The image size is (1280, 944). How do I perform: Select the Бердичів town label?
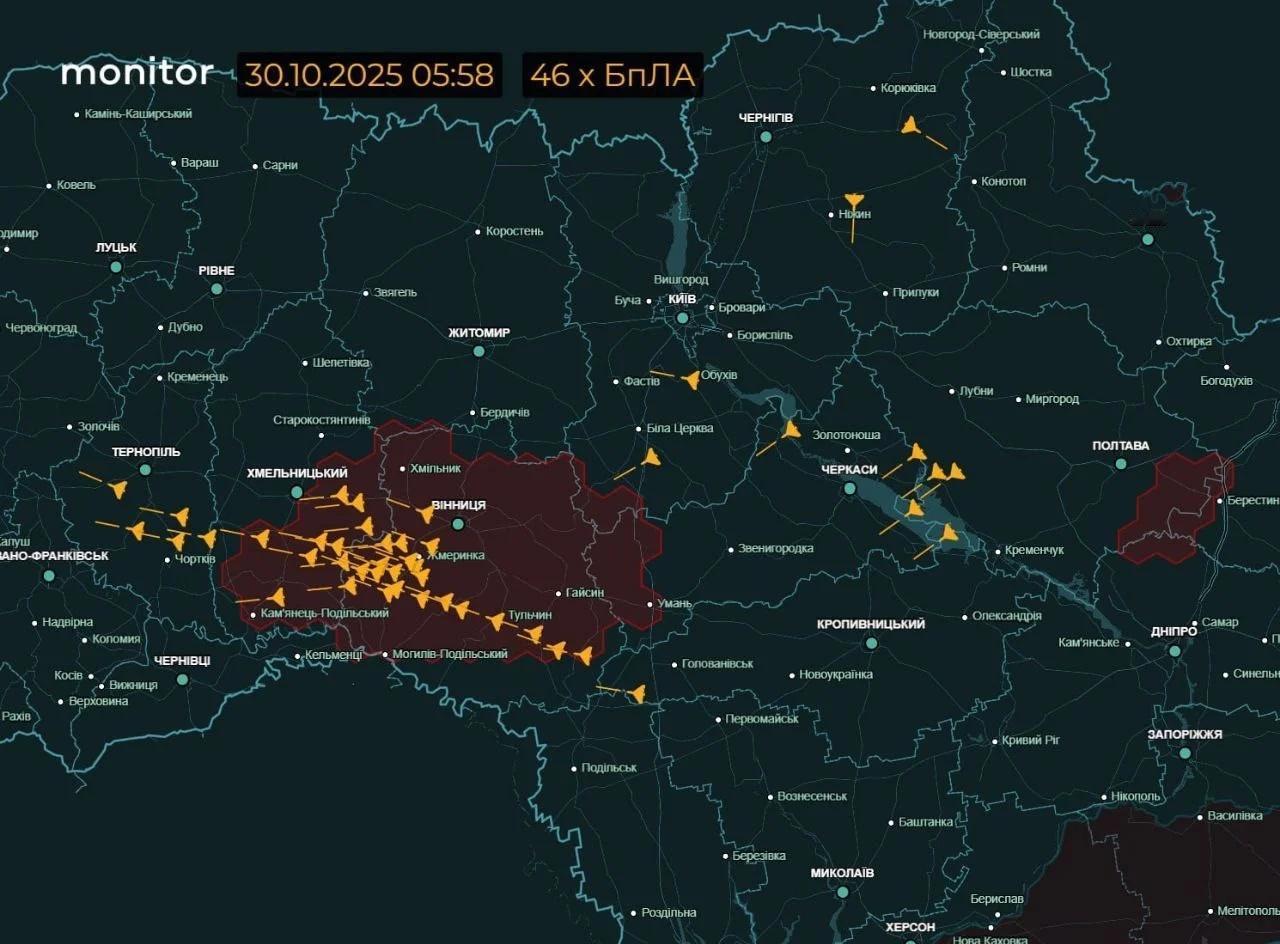point(505,412)
